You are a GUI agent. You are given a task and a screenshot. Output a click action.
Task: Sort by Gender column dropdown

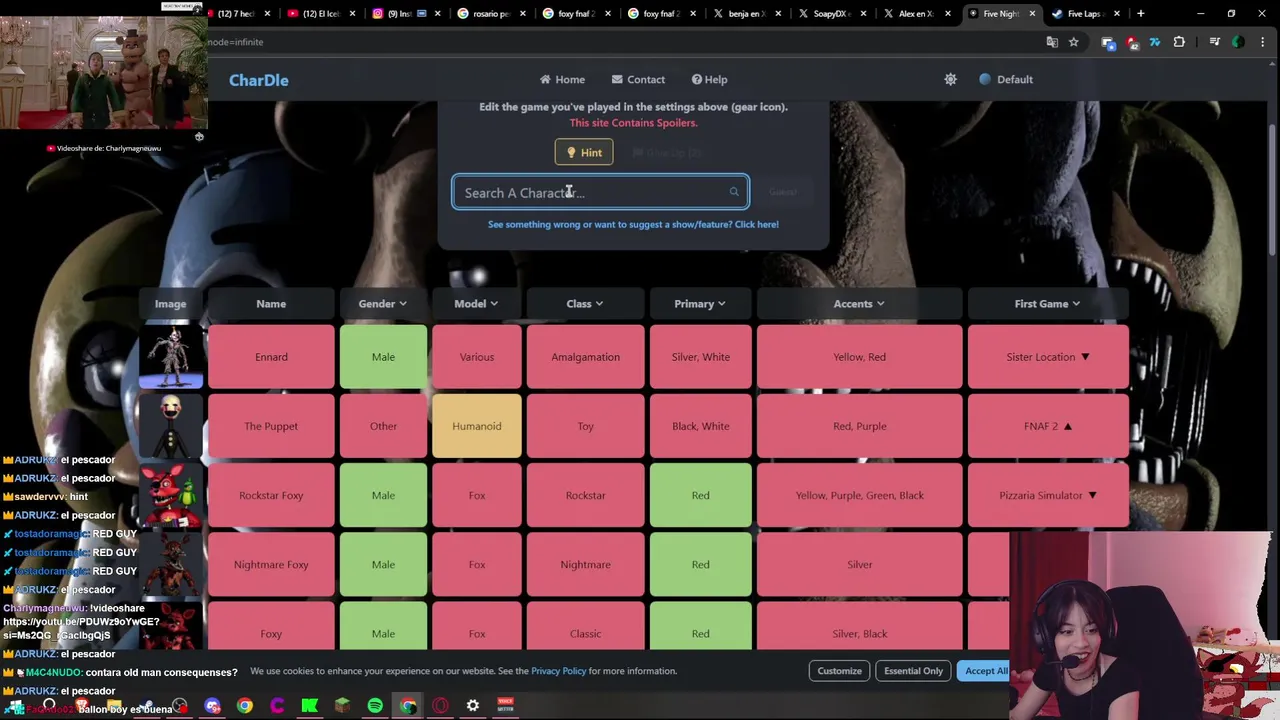tap(383, 303)
